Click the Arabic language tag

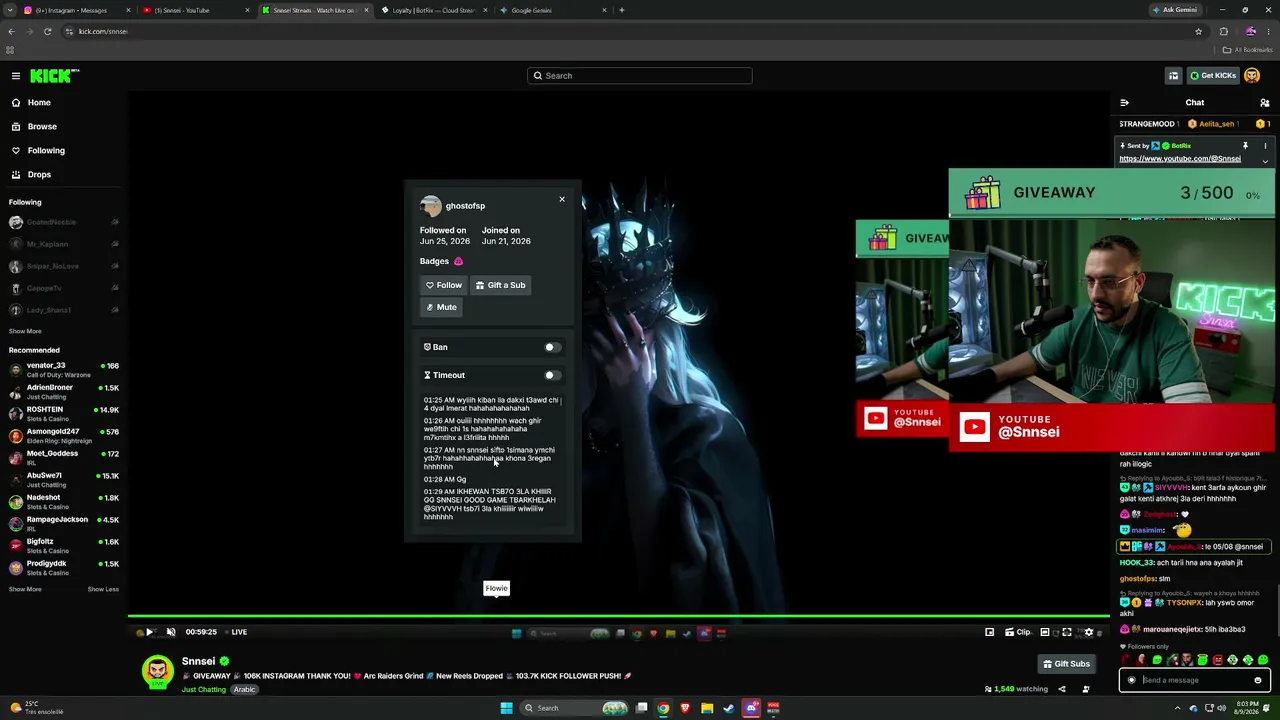[x=245, y=690]
